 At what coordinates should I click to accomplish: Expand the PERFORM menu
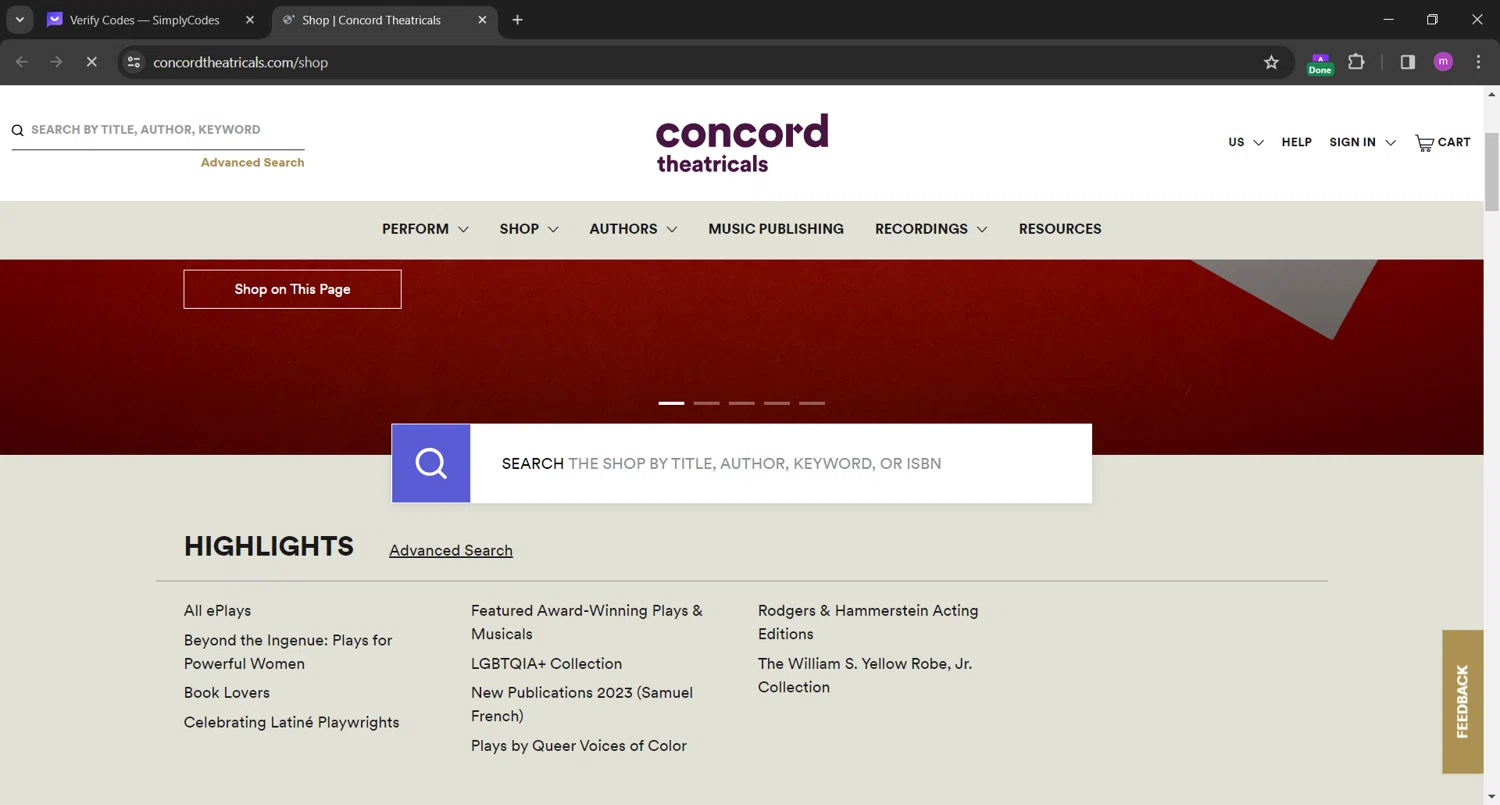(x=425, y=229)
